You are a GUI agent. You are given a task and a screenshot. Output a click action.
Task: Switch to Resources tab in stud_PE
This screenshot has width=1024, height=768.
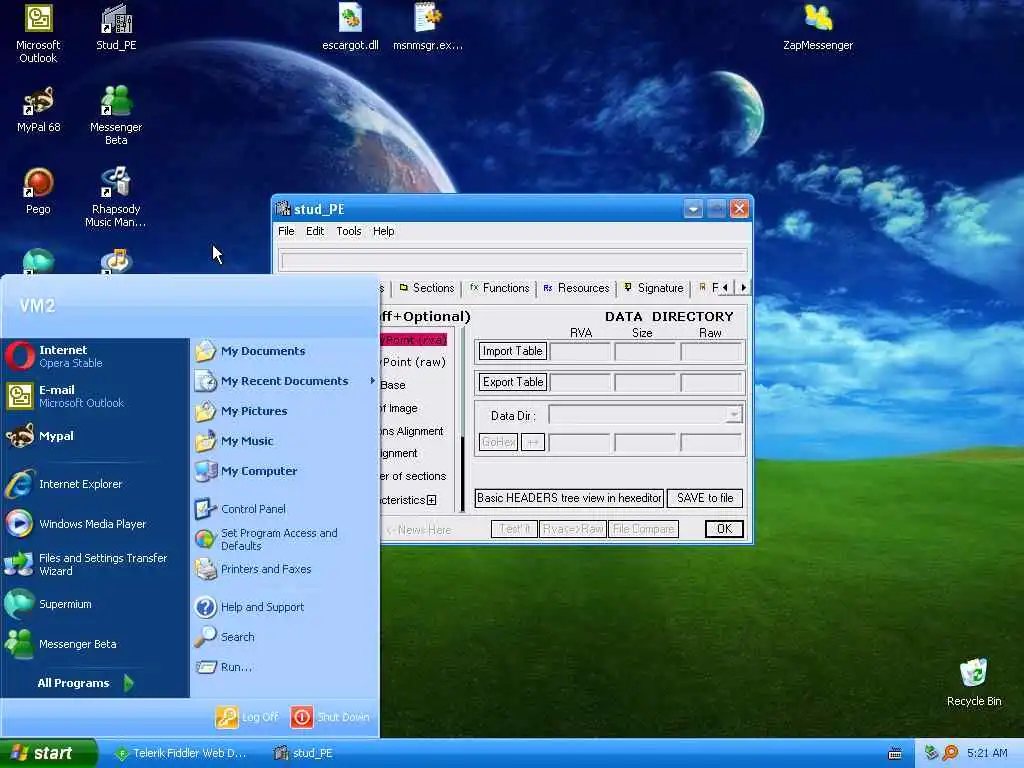pos(576,288)
